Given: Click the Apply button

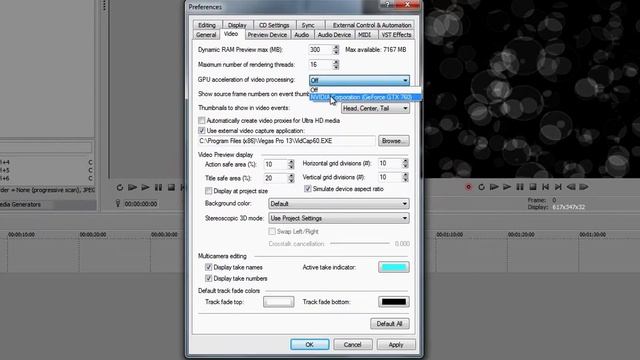Looking at the screenshot, I should coord(396,344).
